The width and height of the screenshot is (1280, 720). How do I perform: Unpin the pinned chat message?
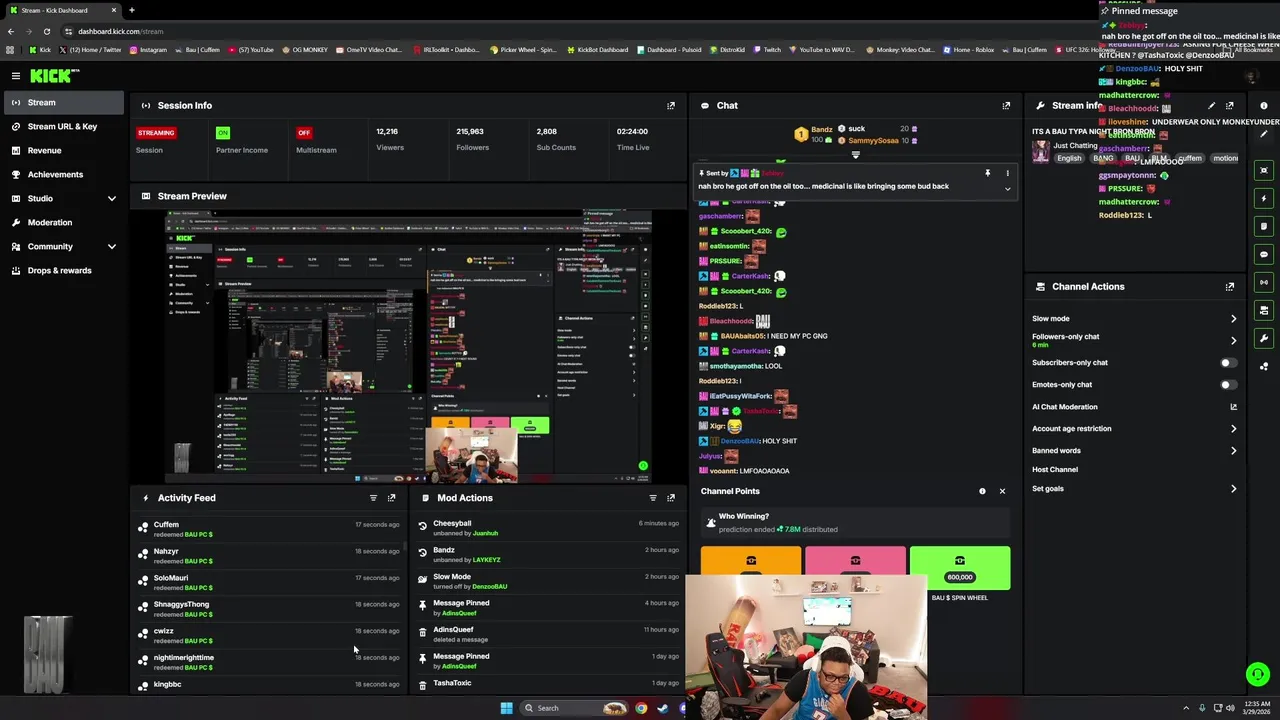coord(987,173)
